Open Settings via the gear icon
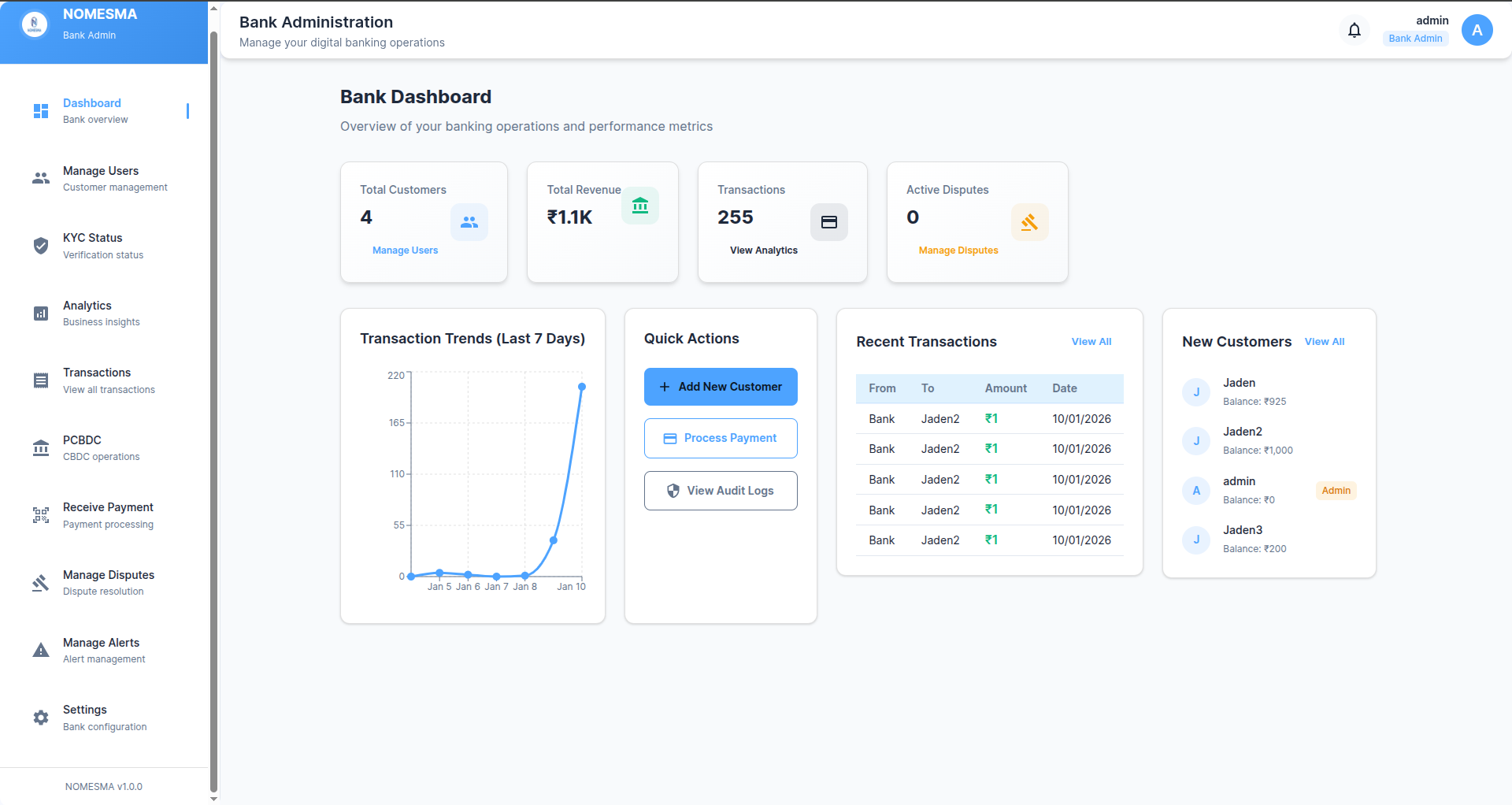 [x=40, y=717]
